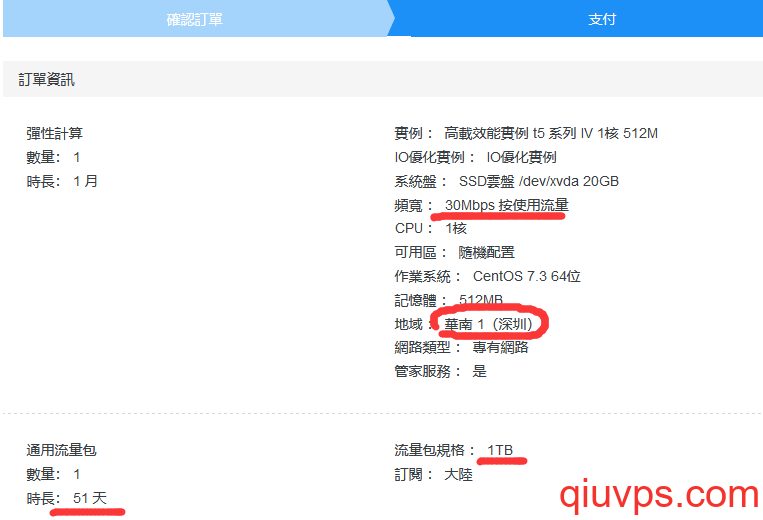Click the 可用區 隨機配置 row
This screenshot has height=520, width=763.
[x=454, y=252]
